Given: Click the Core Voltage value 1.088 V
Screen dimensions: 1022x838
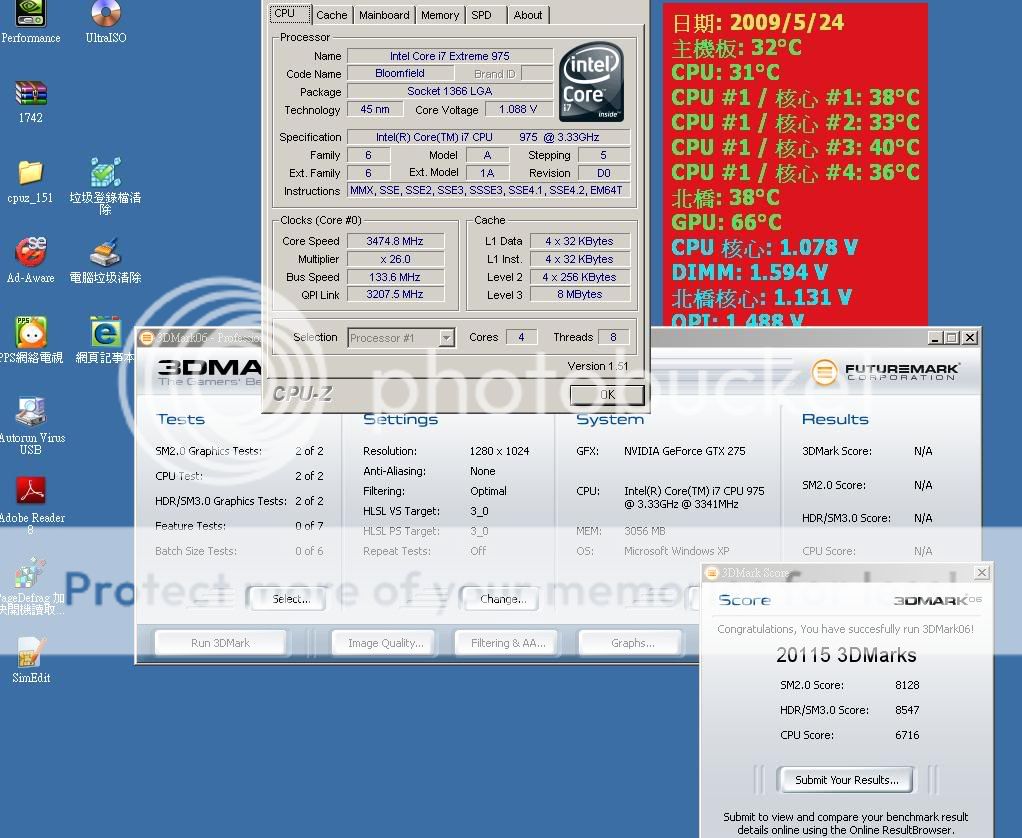Looking at the screenshot, I should [x=518, y=109].
